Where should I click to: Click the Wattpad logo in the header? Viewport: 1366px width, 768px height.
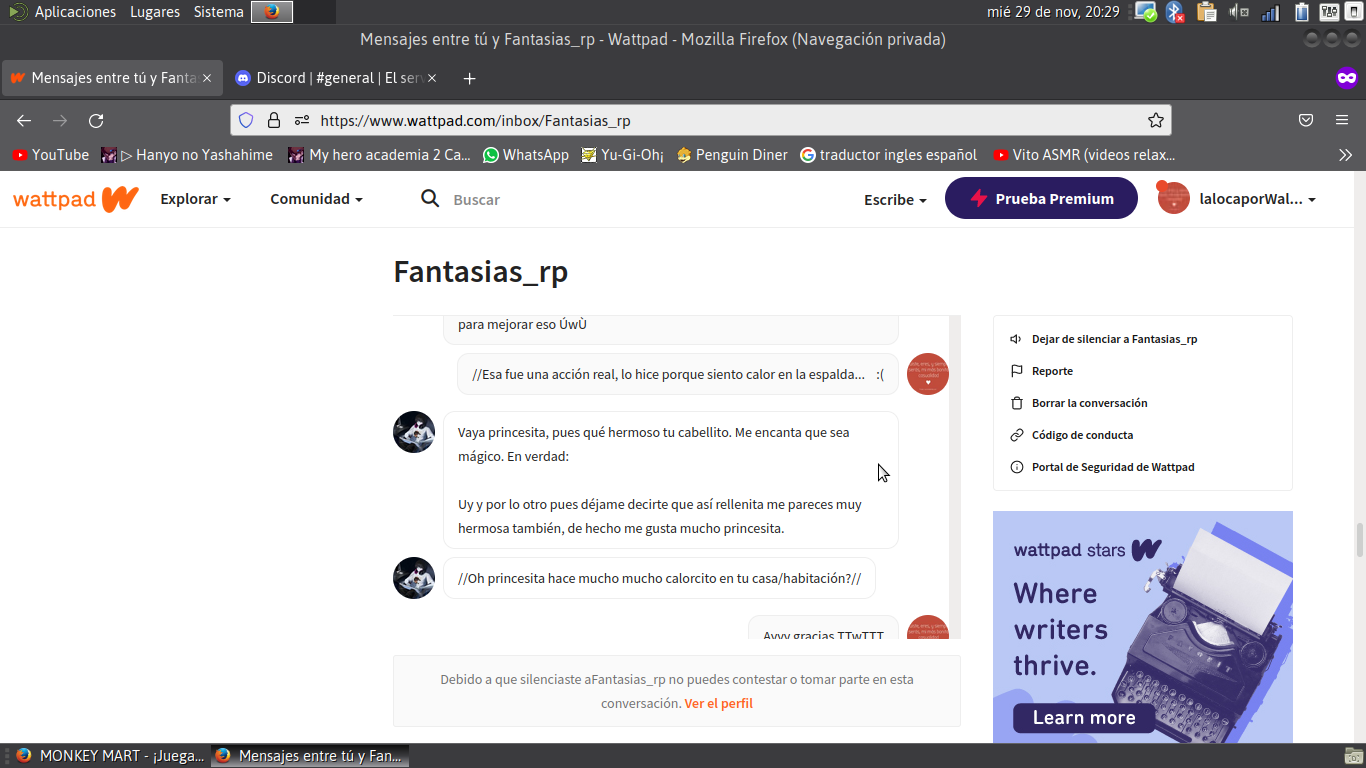[75, 199]
